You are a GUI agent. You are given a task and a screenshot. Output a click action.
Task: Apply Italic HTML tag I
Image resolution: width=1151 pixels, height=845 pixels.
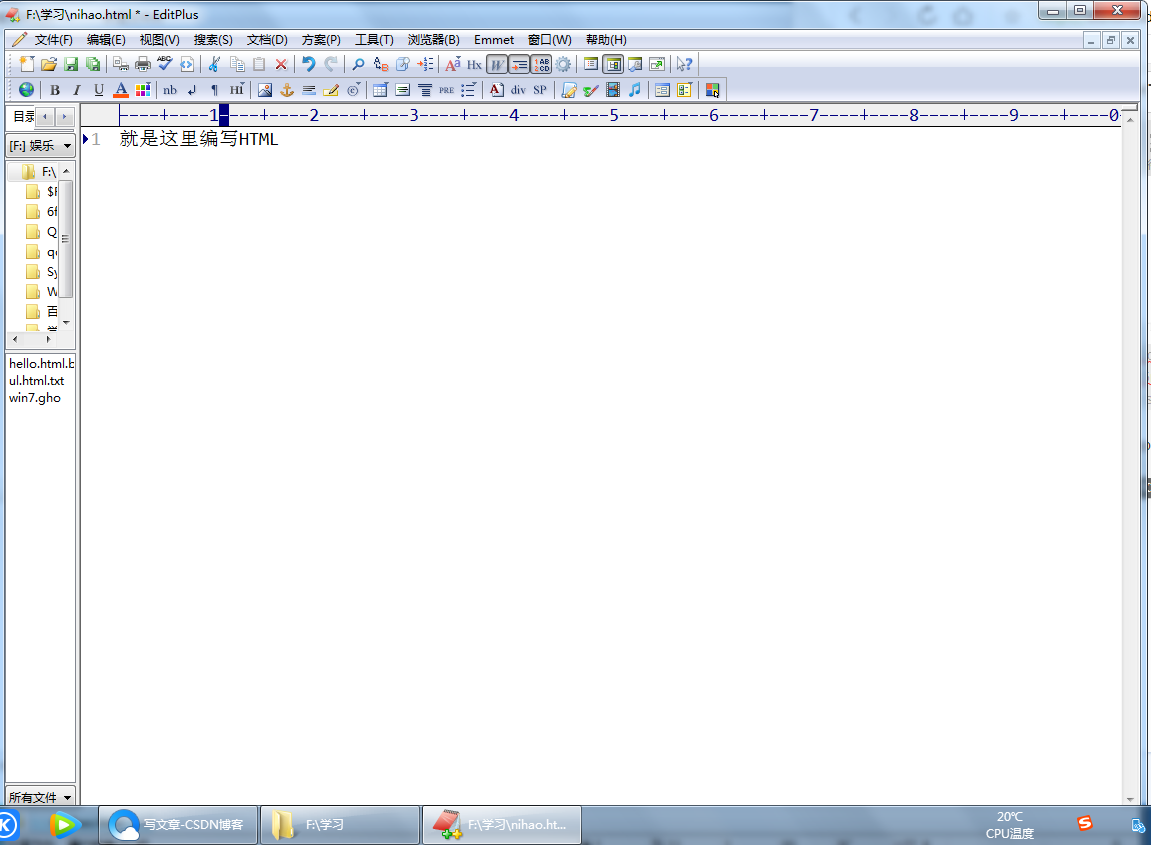76,90
